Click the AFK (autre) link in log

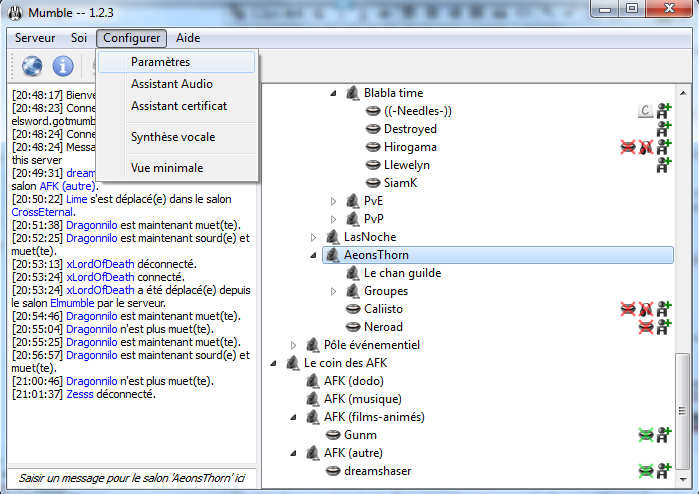67,186
